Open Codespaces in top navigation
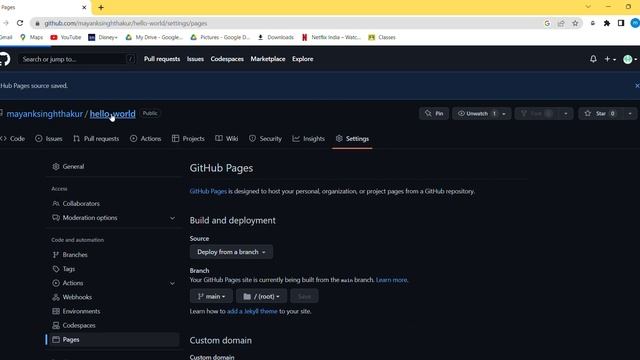 [227, 59]
